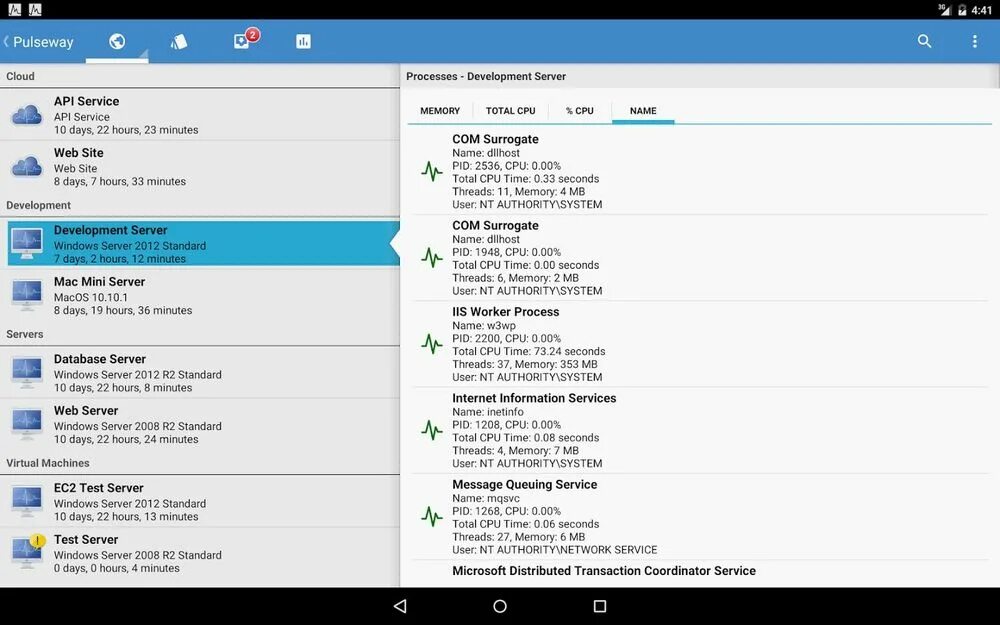Image resolution: width=1000 pixels, height=625 pixels.
Task: Click 'Name: inetinfo' detail line
Action: point(488,412)
